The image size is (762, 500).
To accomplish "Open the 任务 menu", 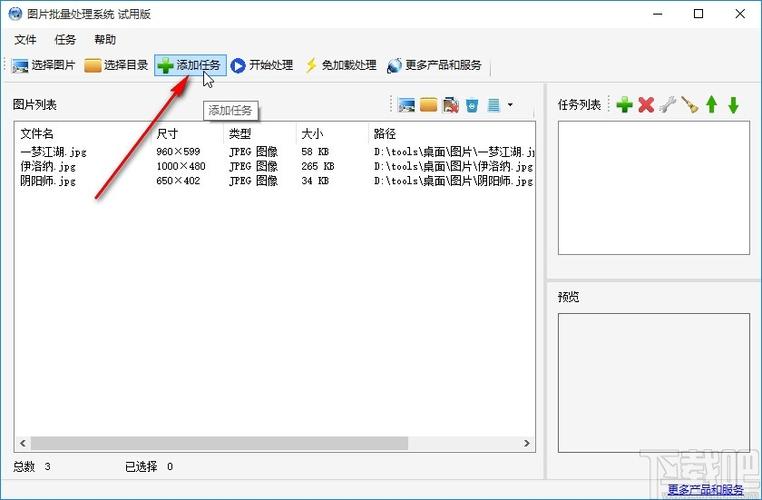I will 65,40.
